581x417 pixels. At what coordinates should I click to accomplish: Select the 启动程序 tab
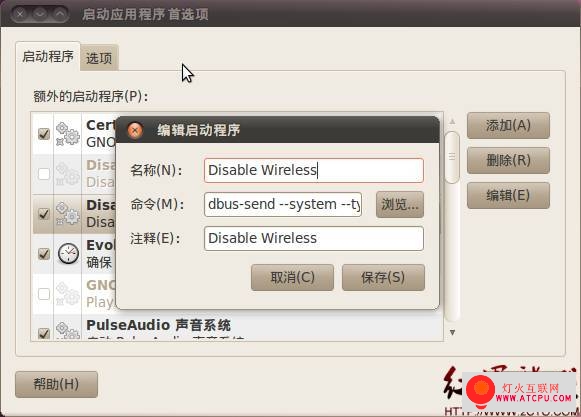48,56
